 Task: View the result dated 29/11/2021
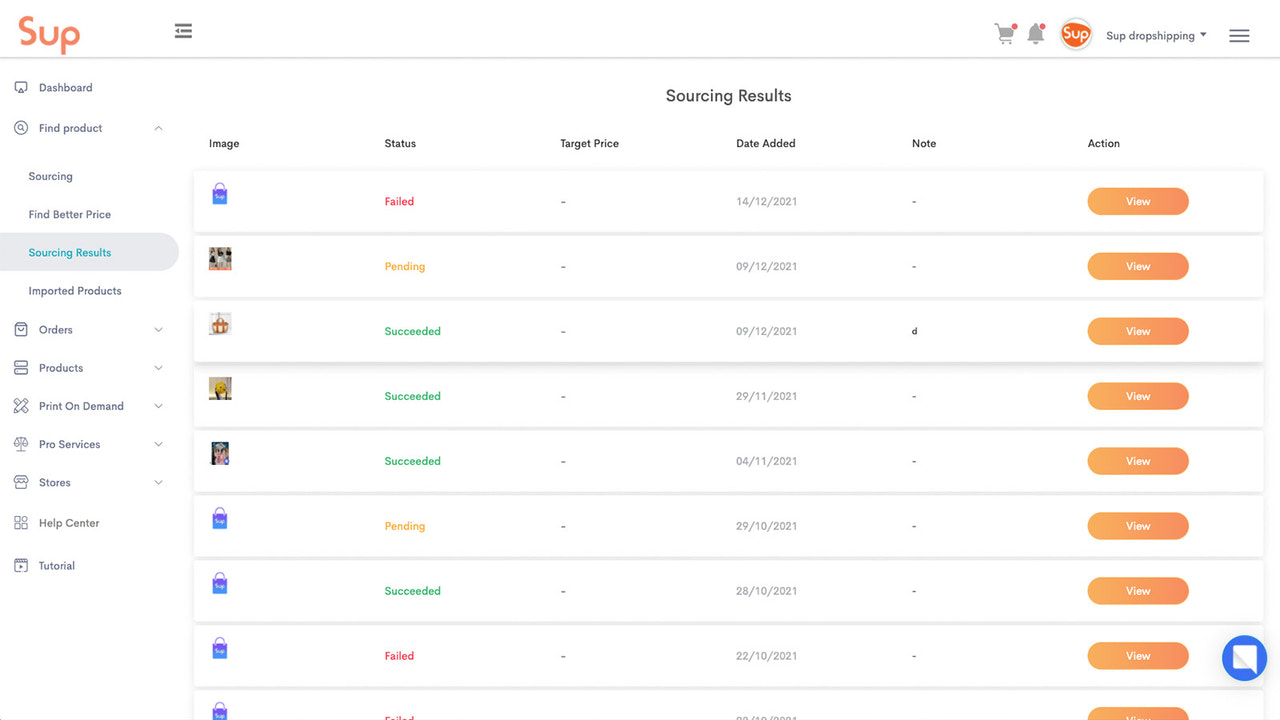1138,396
